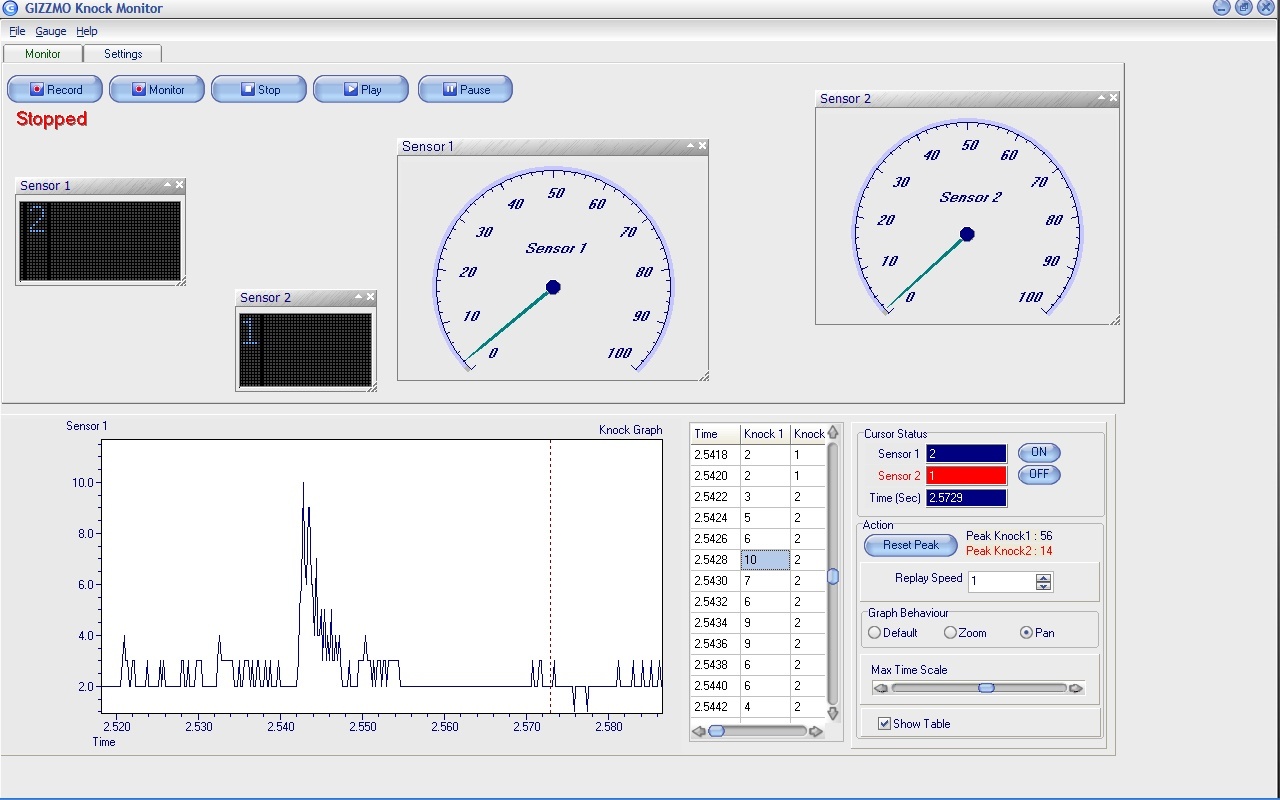The width and height of the screenshot is (1280, 800).
Task: Click the Reset Peak button
Action: point(911,545)
